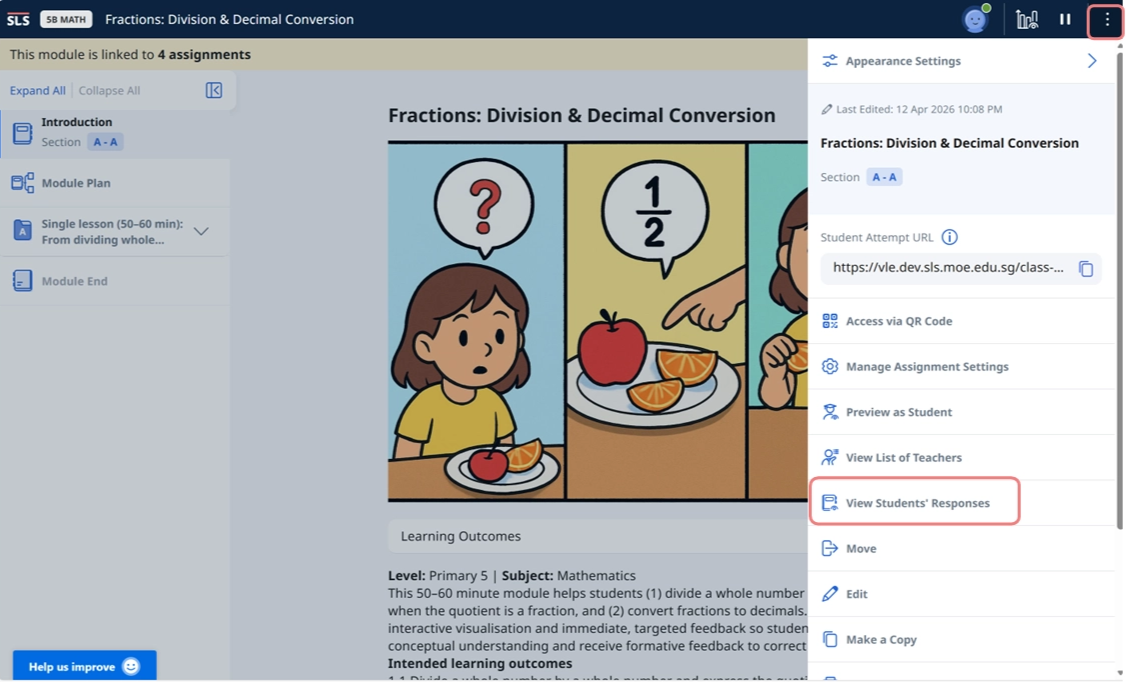Click the Introduction section icon in sidebar

click(x=22, y=133)
